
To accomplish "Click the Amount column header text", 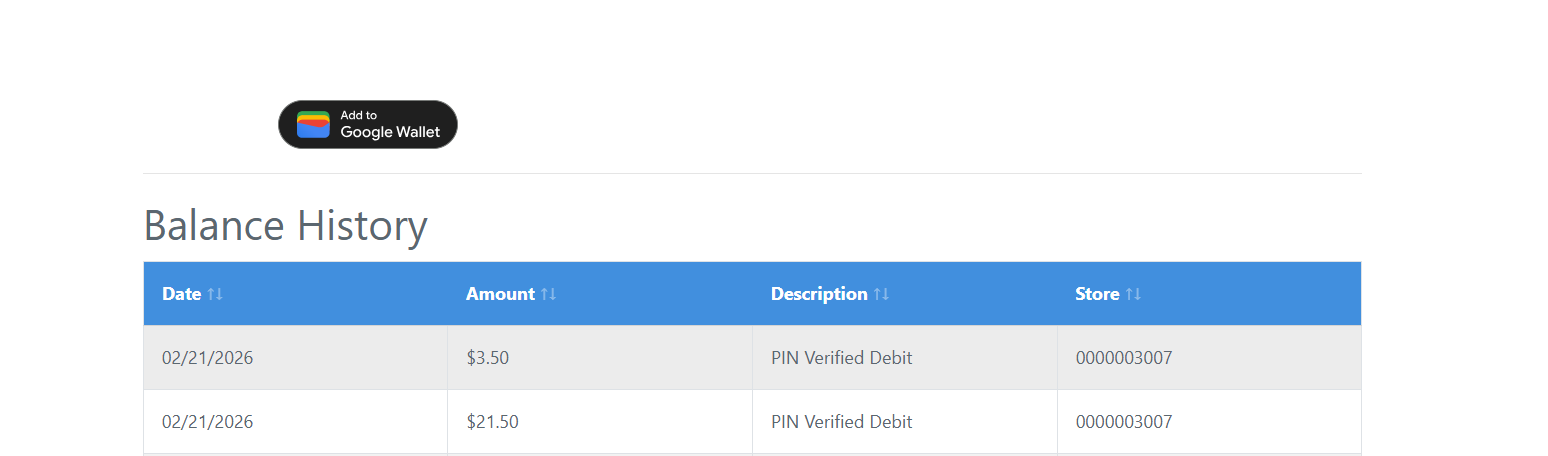I will point(500,294).
